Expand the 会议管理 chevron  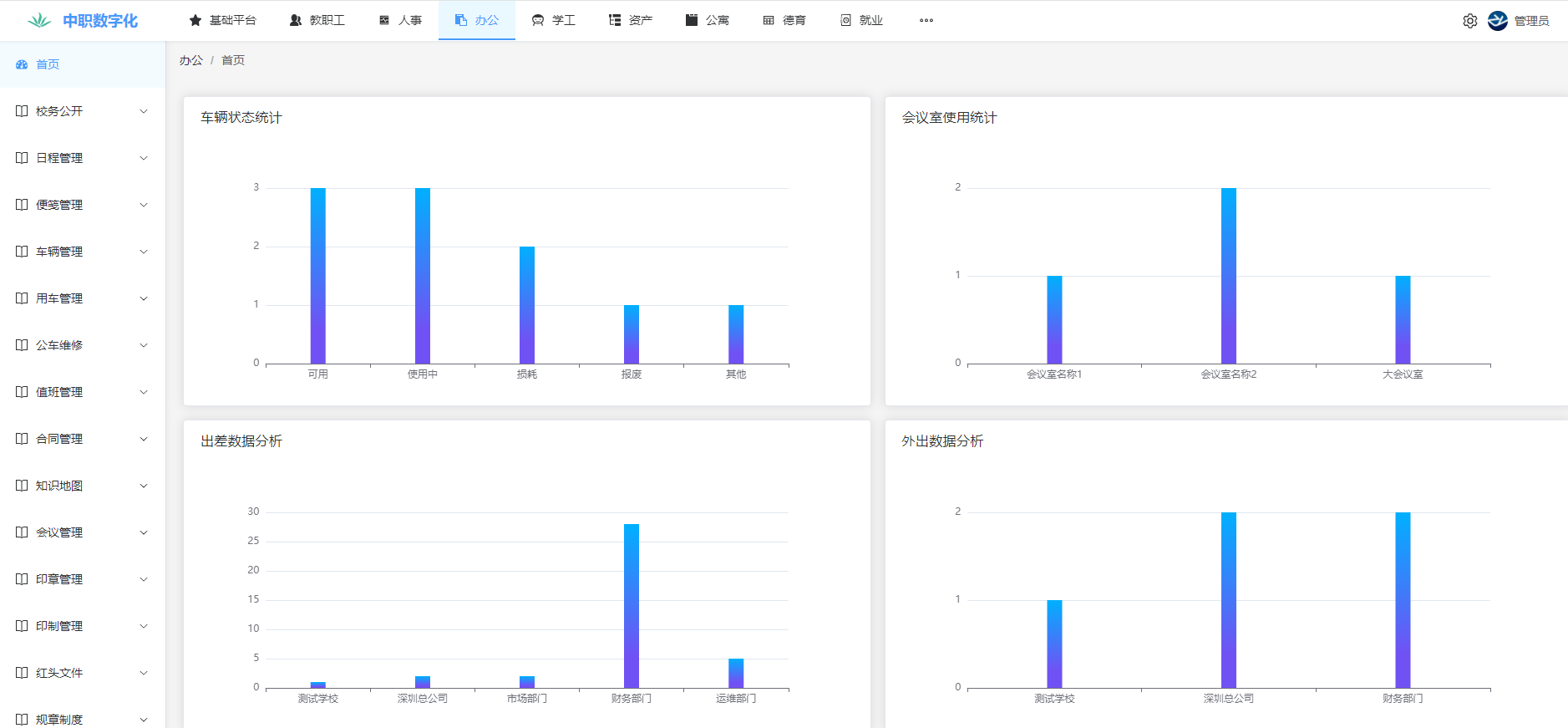(144, 532)
